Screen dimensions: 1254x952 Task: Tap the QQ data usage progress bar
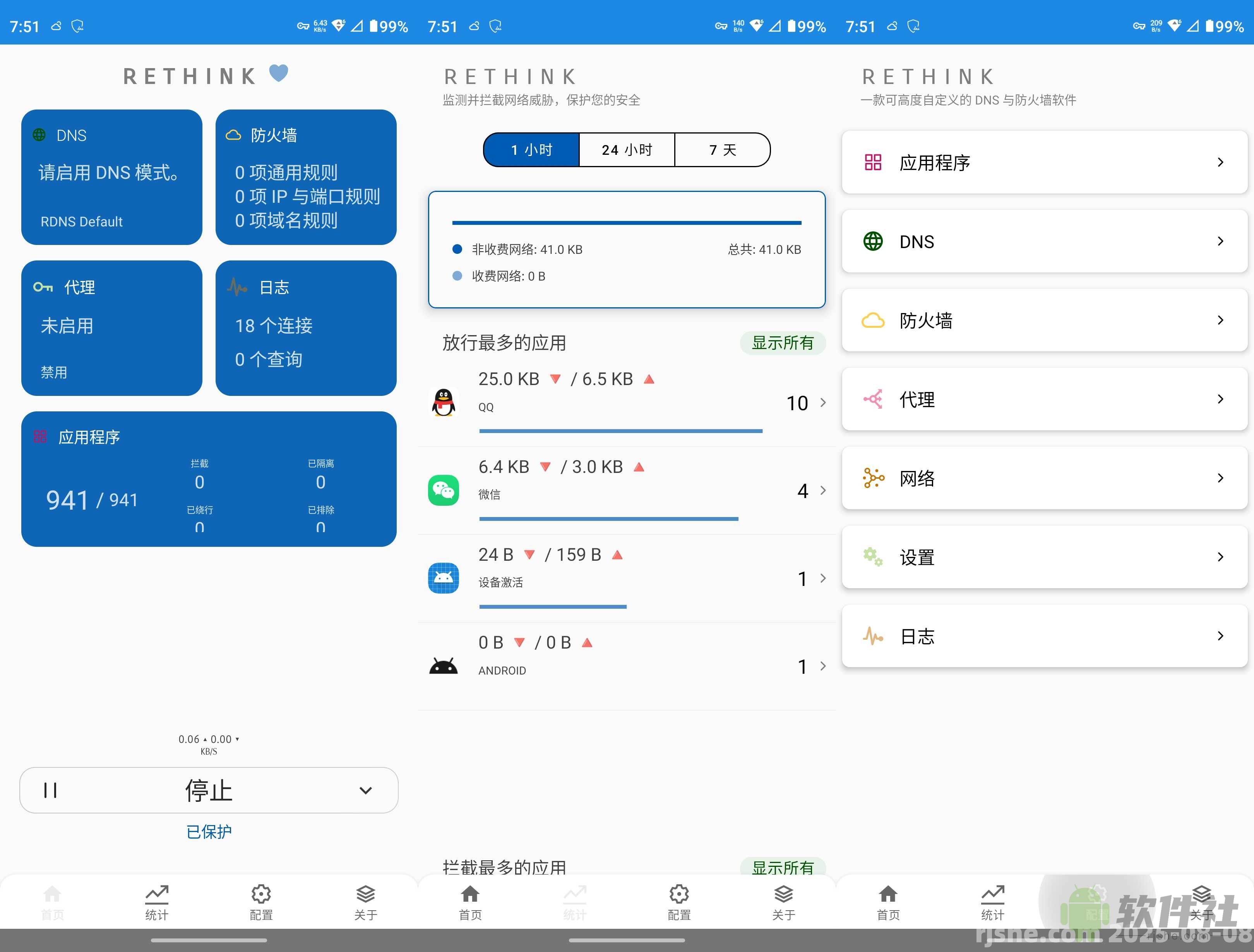coord(620,431)
